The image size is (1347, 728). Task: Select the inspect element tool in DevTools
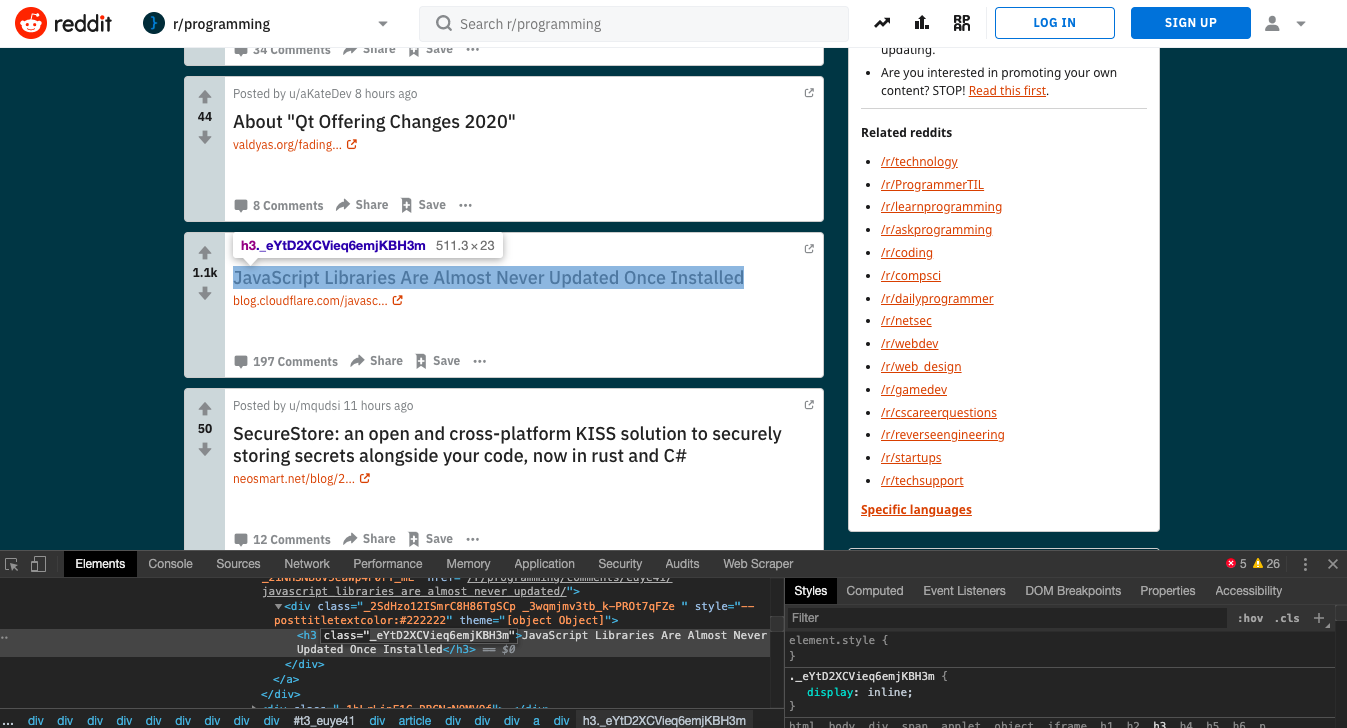(x=12, y=563)
